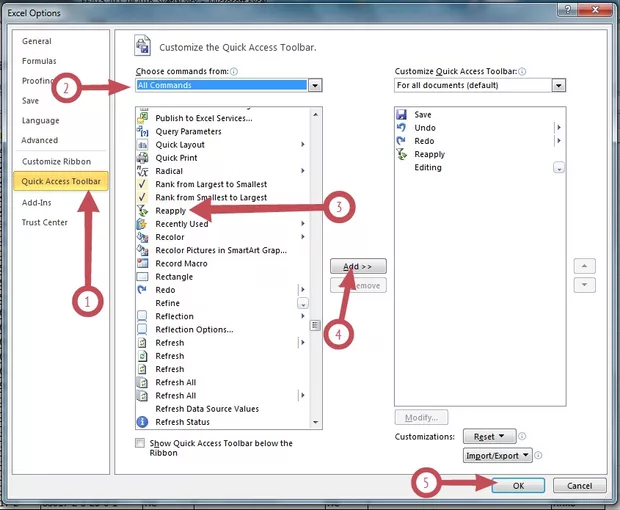Click the Modify... button
Screen dimensions: 620x510
pyautogui.click(x=421, y=417)
